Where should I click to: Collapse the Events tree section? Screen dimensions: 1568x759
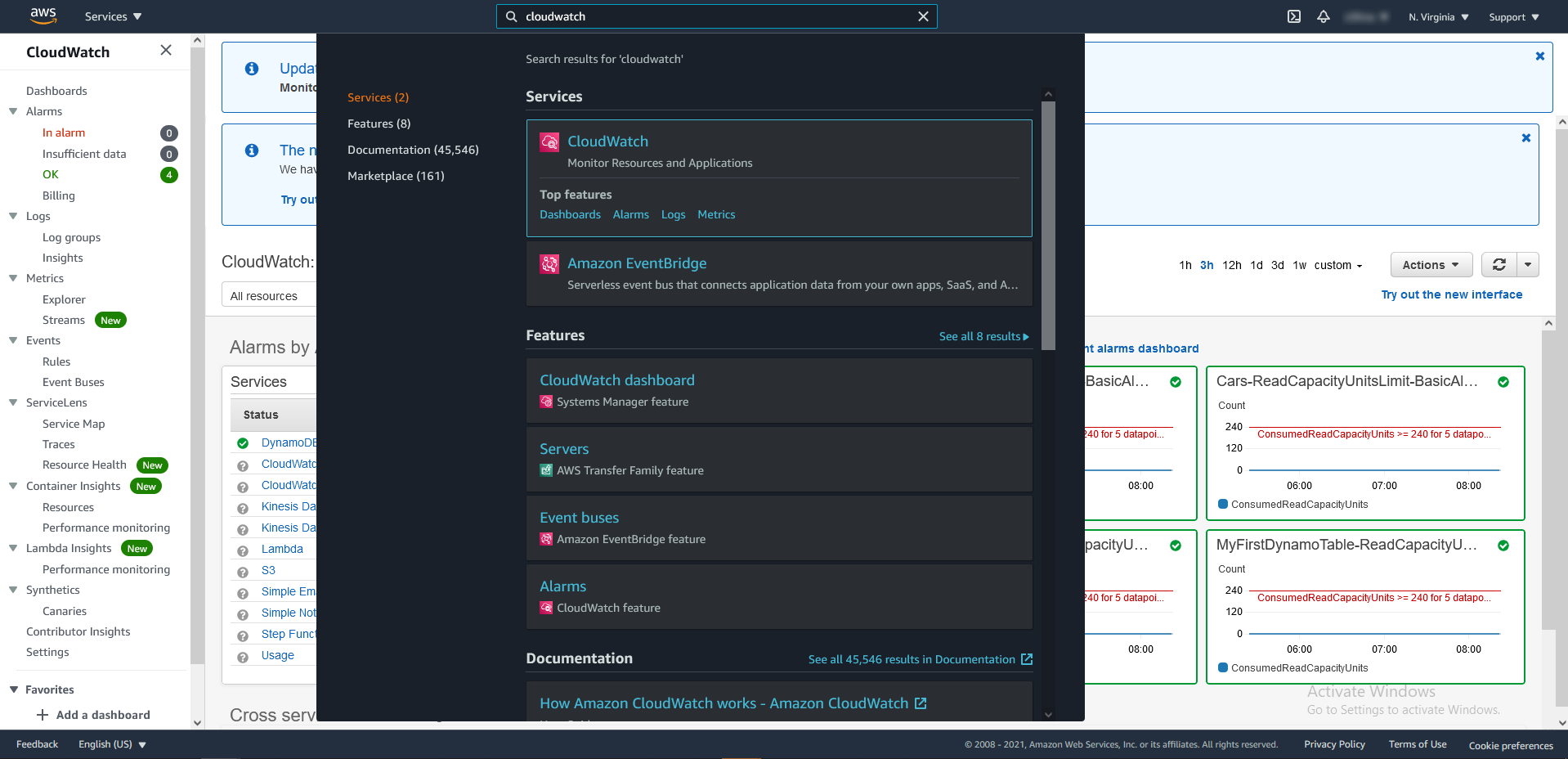13,340
